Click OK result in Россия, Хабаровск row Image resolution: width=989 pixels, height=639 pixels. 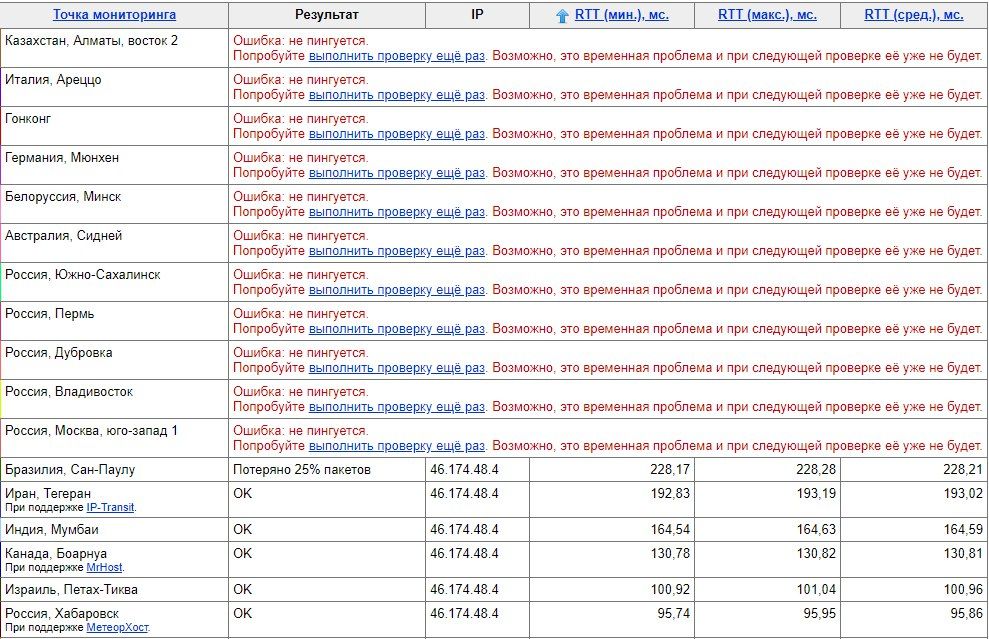point(242,614)
